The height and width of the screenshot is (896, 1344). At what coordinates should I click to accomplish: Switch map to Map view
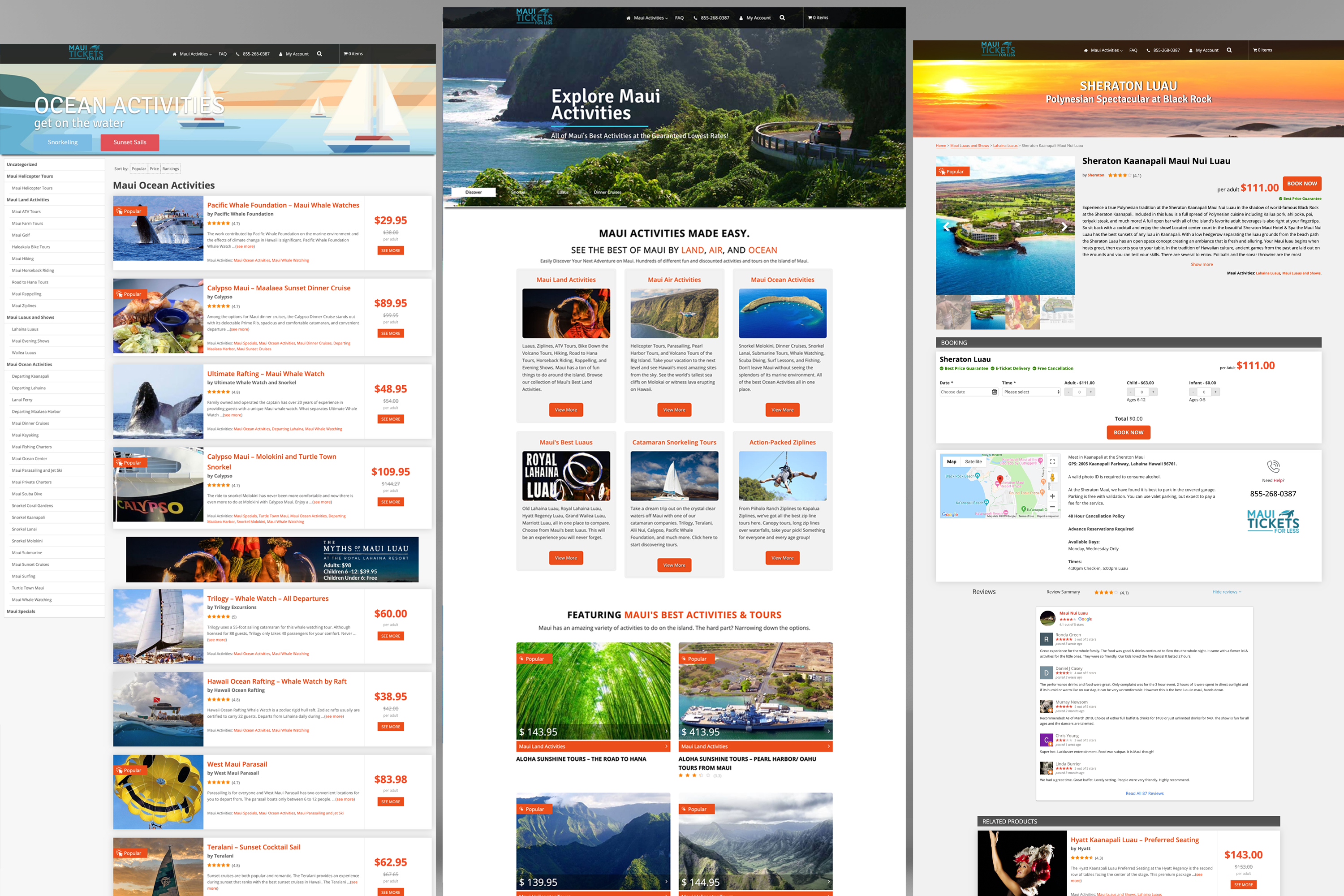(x=952, y=462)
